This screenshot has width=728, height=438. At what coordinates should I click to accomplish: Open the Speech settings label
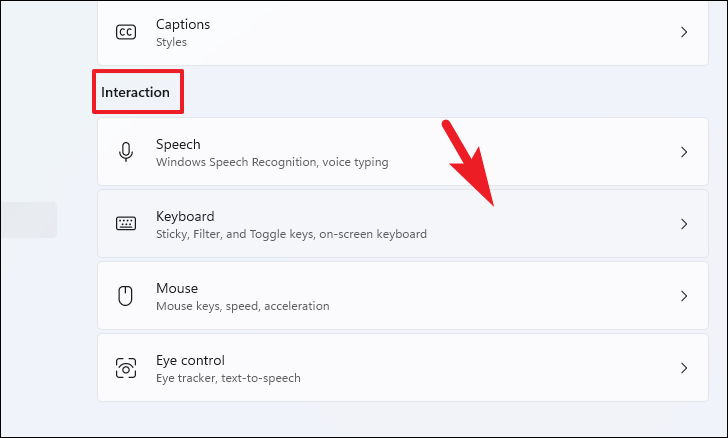(178, 144)
